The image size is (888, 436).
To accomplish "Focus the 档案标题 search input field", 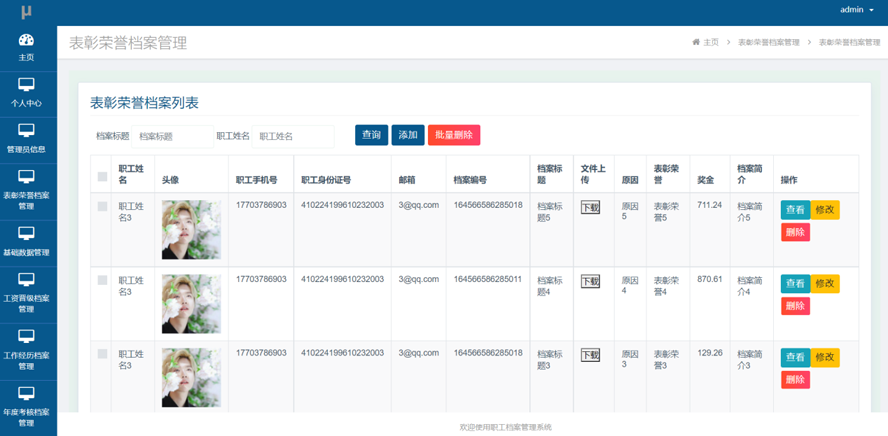I will coord(172,136).
